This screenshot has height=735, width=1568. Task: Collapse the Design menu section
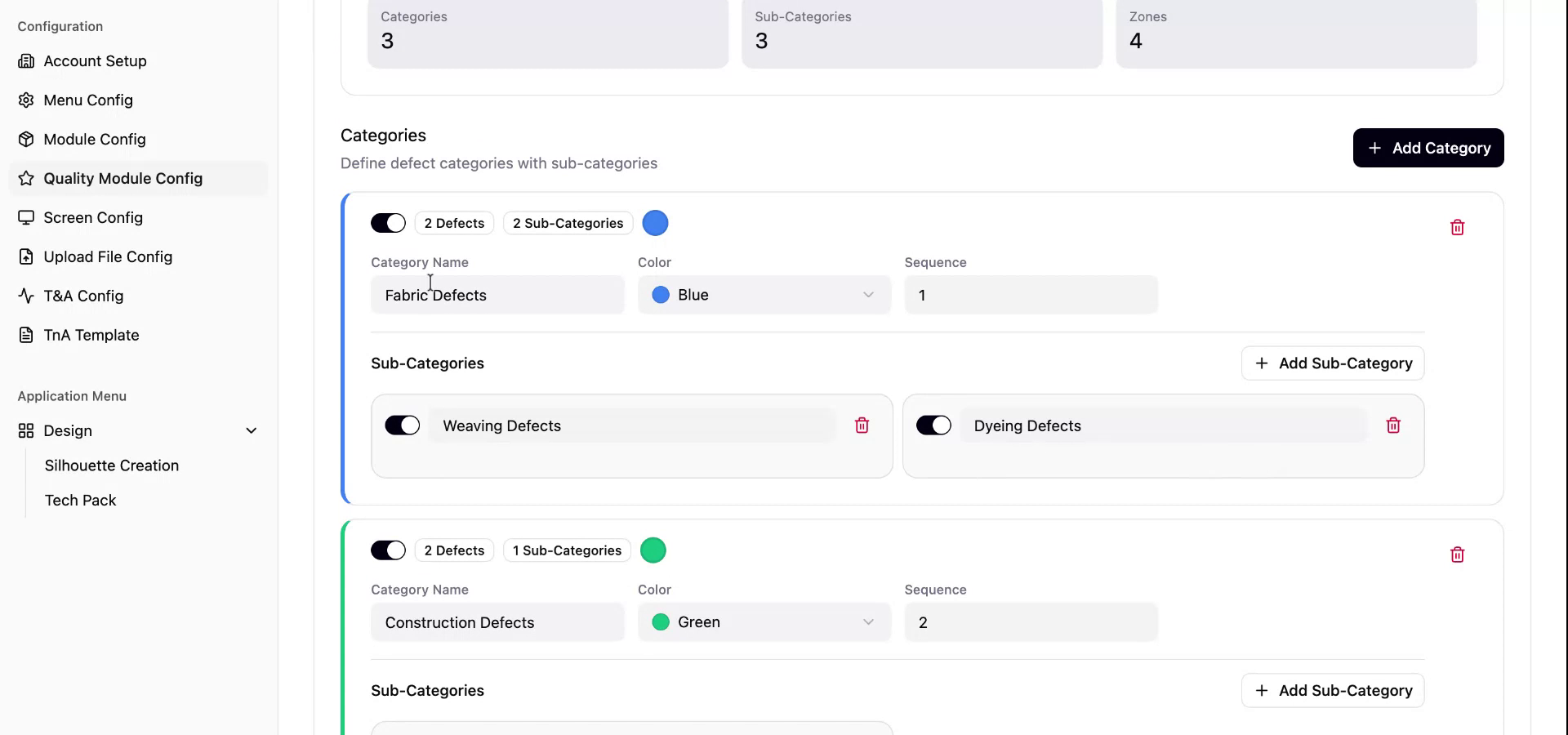coord(252,431)
